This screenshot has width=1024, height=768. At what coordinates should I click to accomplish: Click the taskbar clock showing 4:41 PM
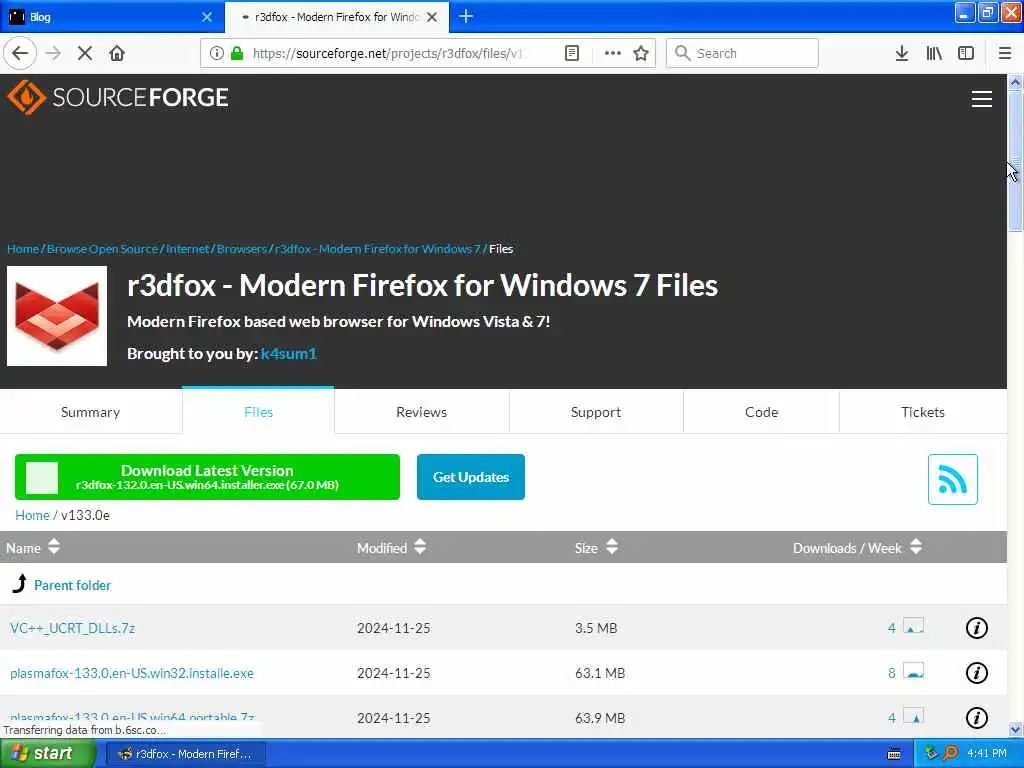coord(987,754)
